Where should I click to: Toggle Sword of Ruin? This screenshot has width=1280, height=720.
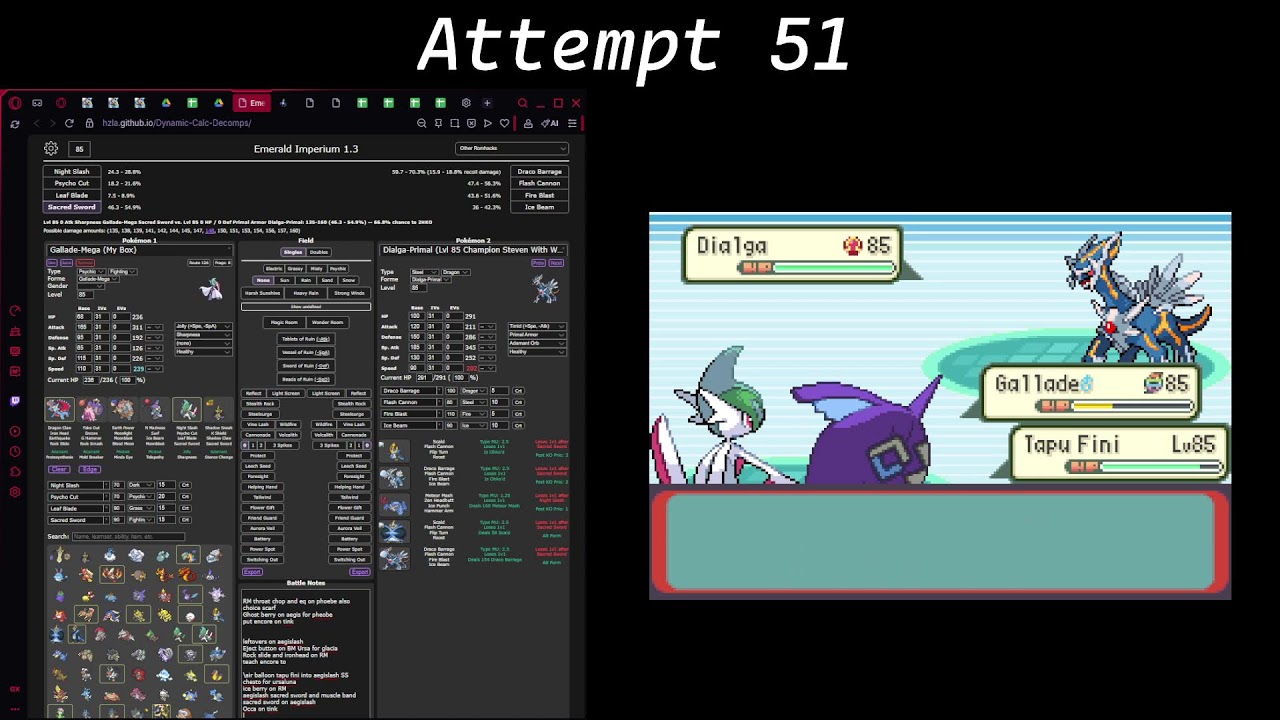click(x=306, y=366)
